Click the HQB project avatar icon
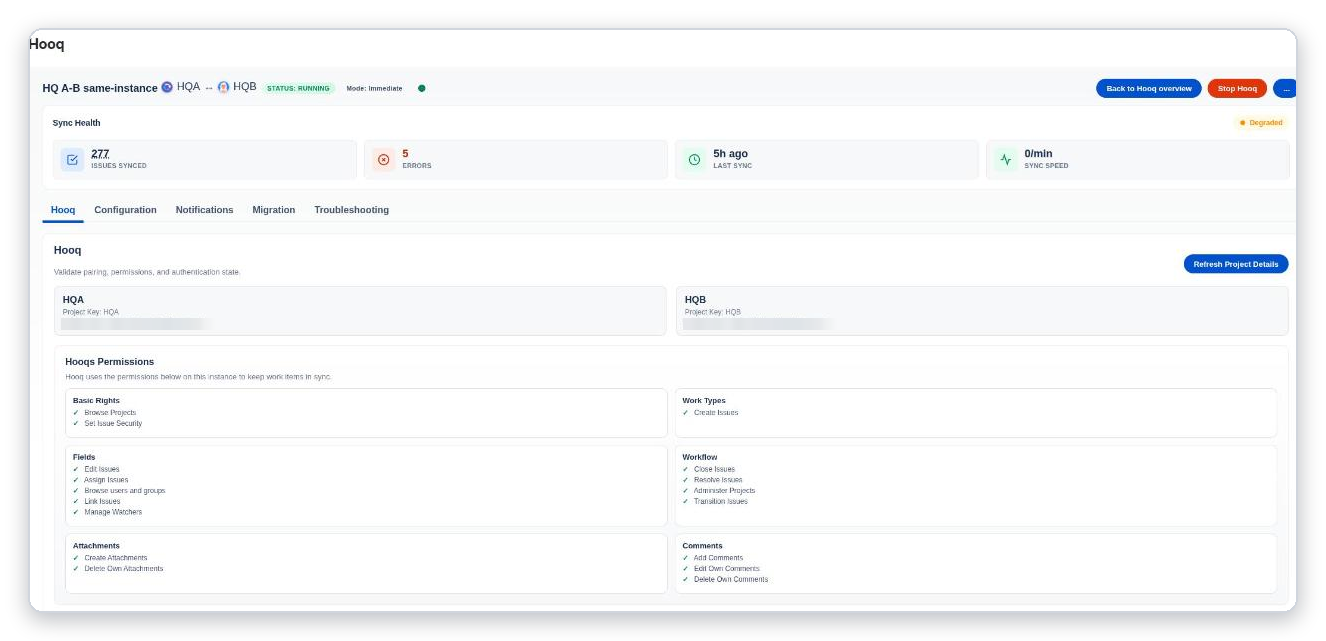Screen dimensions: 1326x641 [223, 87]
